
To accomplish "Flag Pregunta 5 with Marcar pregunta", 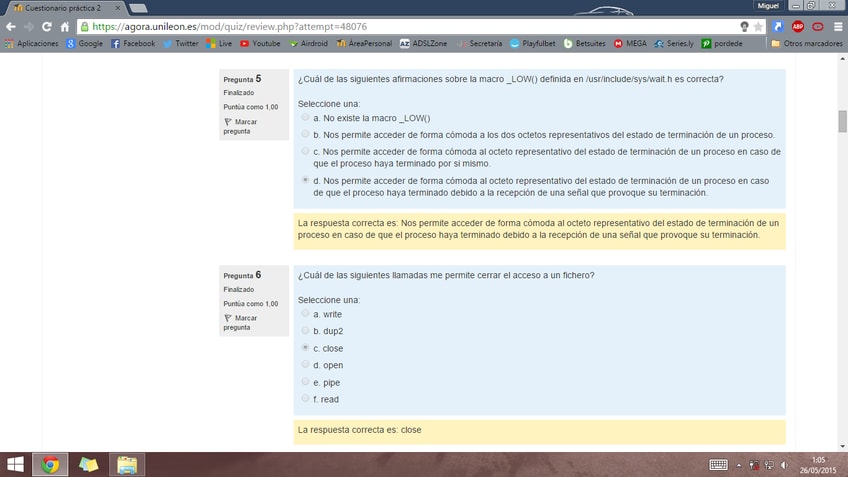I will (241, 127).
